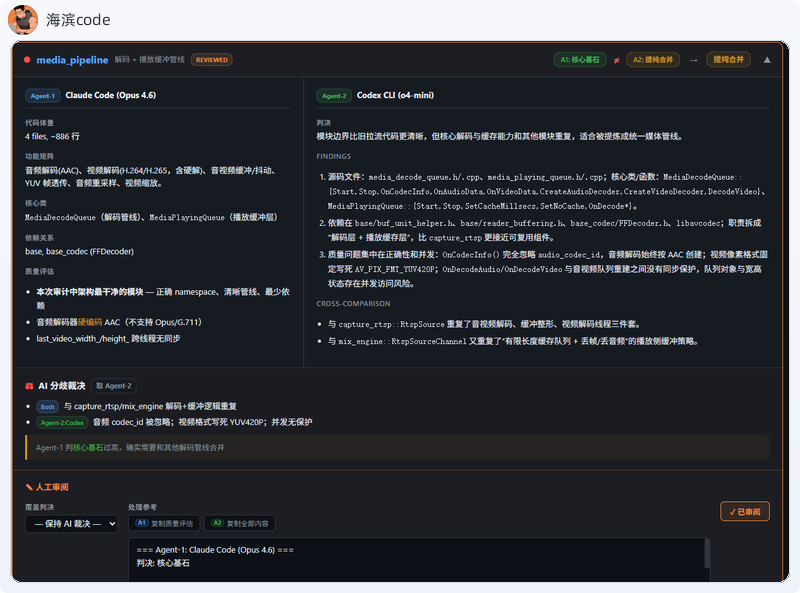Click the '判决: 核心基石' line in notes
The image size is (800, 593).
163,563
